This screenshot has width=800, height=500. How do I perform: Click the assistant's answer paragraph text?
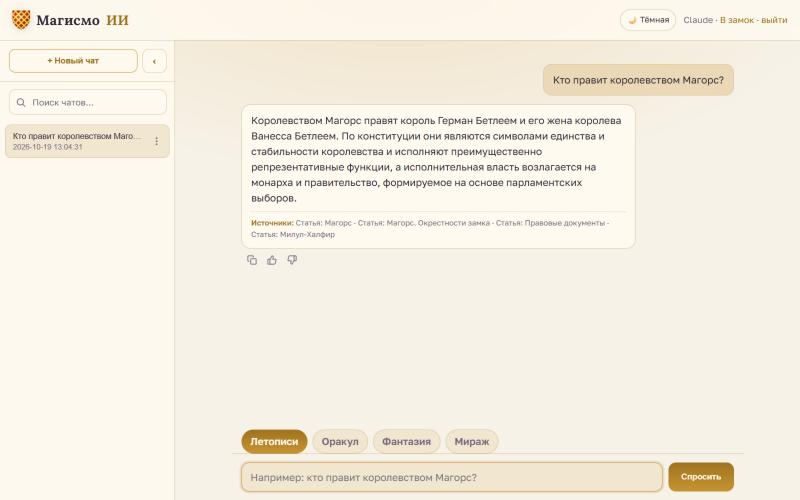click(x=436, y=159)
